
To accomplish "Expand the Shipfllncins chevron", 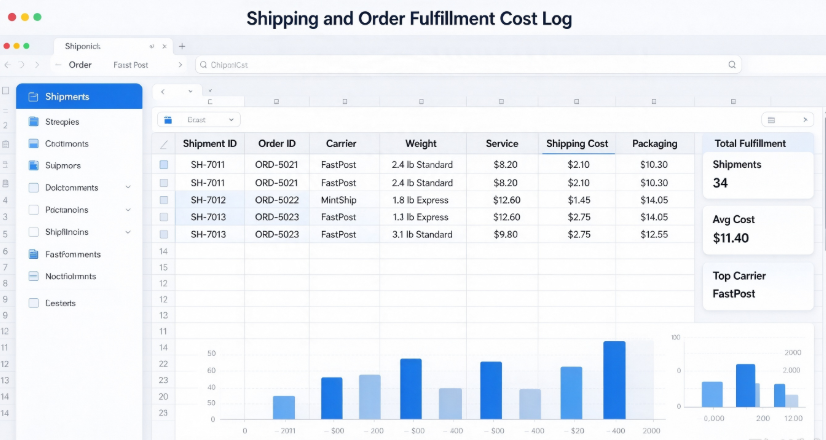I will (x=128, y=232).
